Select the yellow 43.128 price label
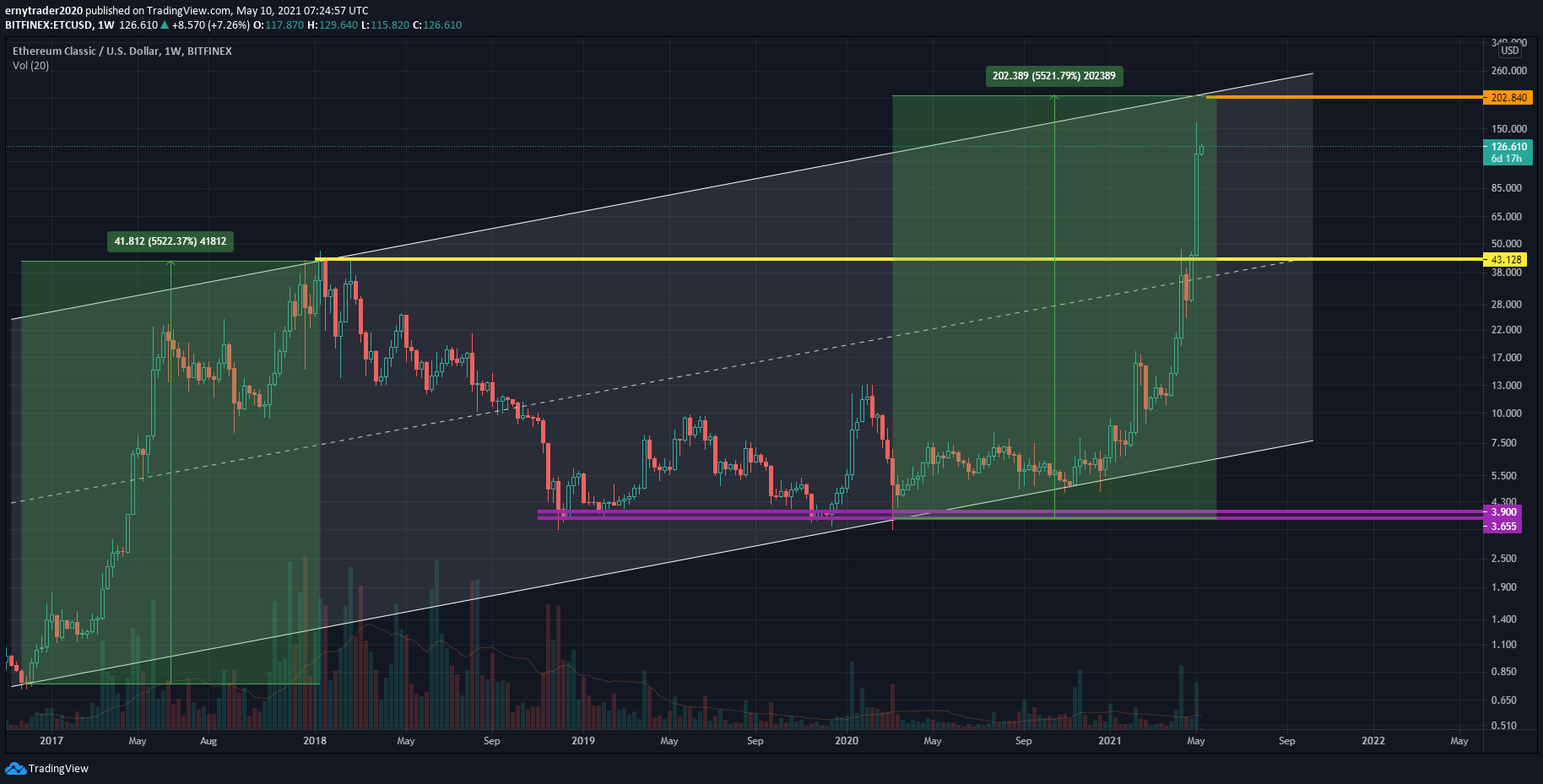Image resolution: width=1543 pixels, height=784 pixels. (x=1506, y=260)
